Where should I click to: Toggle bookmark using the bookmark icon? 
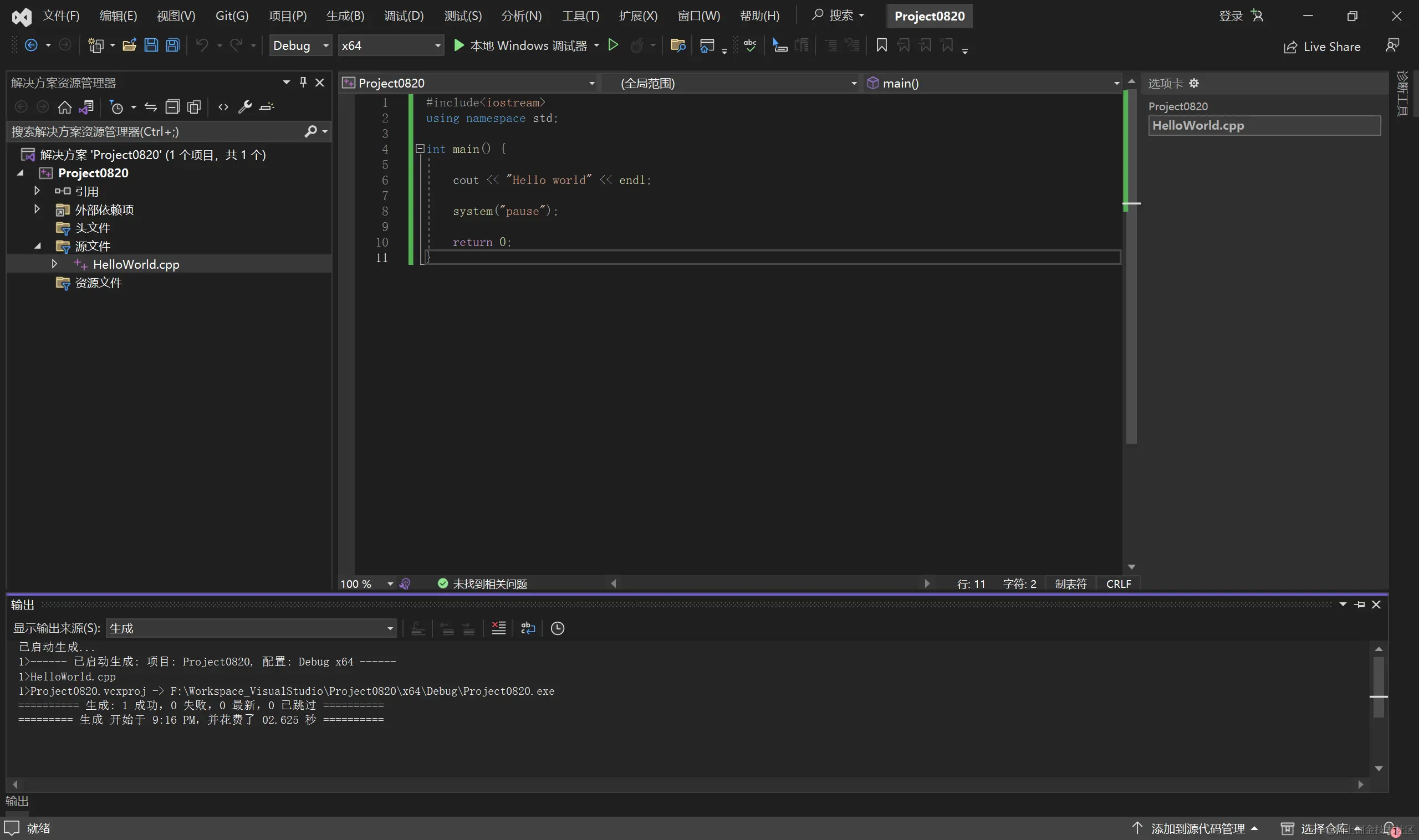[x=881, y=45]
